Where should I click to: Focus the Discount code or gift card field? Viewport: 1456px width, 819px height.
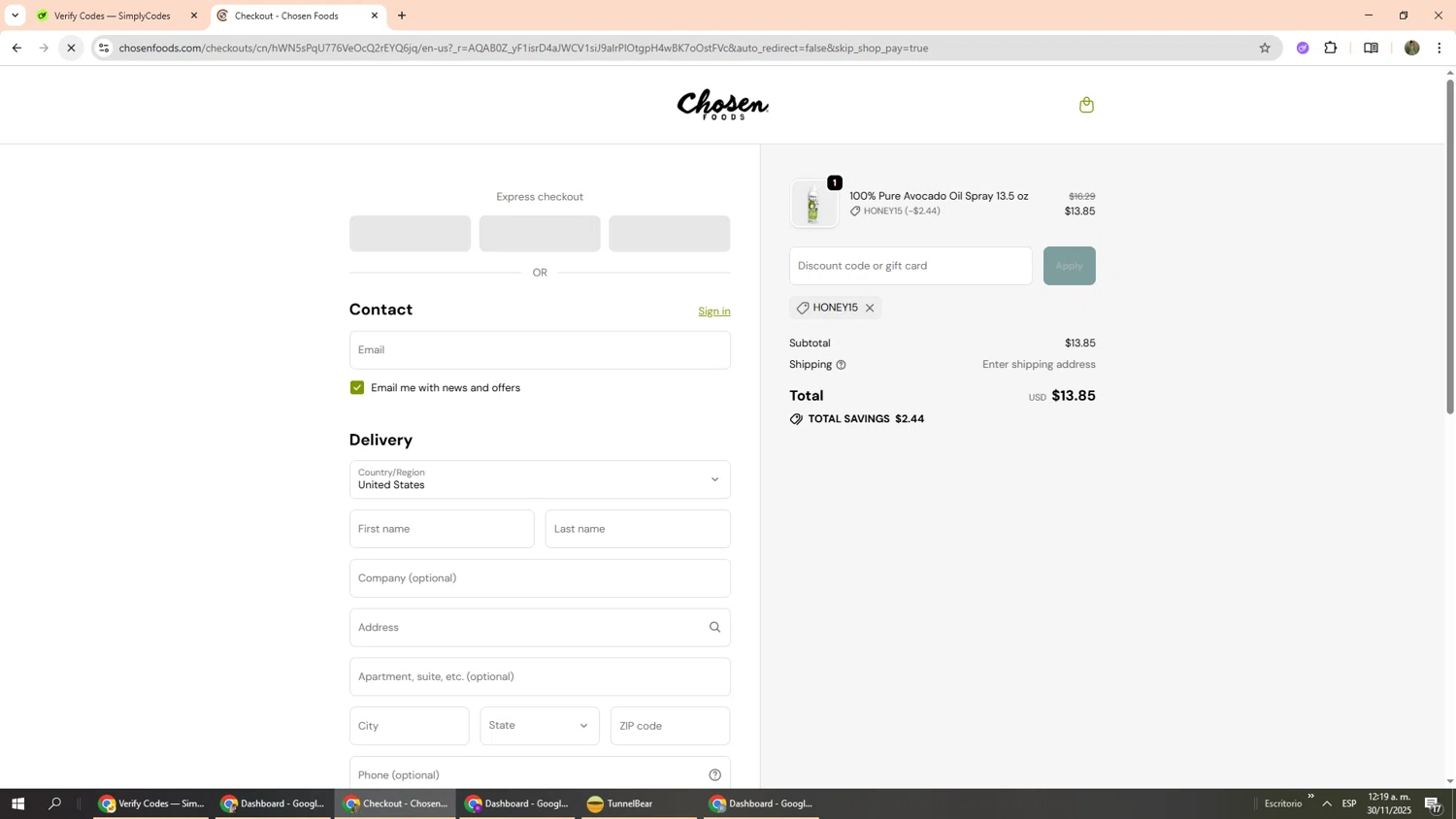(x=910, y=266)
